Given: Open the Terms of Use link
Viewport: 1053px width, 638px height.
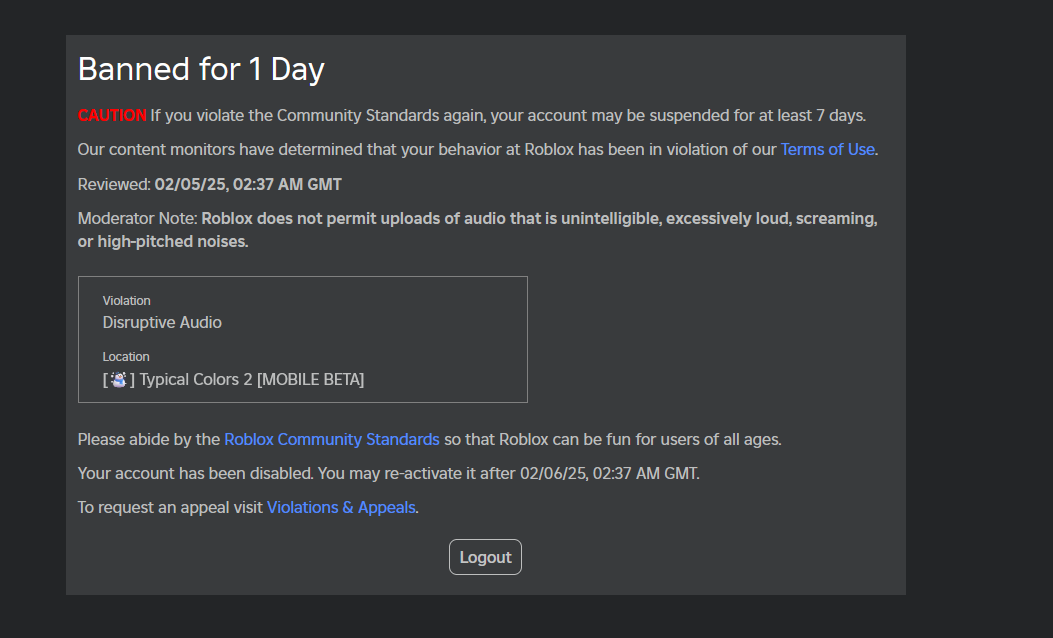Looking at the screenshot, I should coord(827,149).
